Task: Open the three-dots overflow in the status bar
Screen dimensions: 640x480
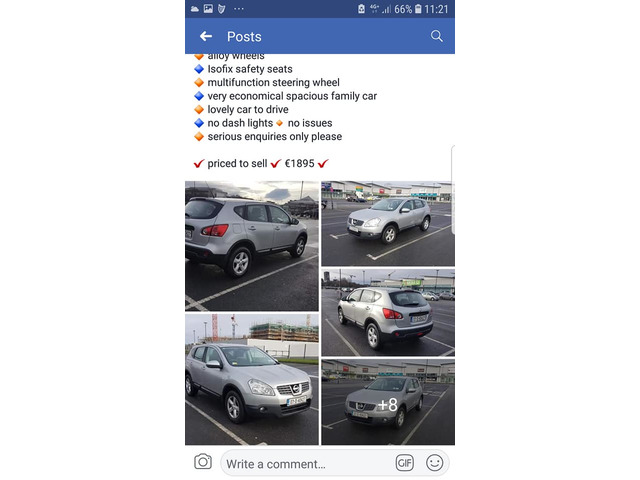Action: (239, 9)
